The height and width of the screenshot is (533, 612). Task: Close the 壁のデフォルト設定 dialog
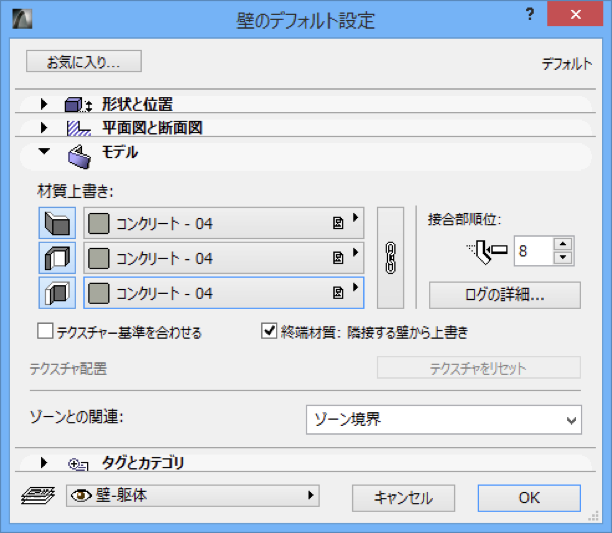(575, 14)
